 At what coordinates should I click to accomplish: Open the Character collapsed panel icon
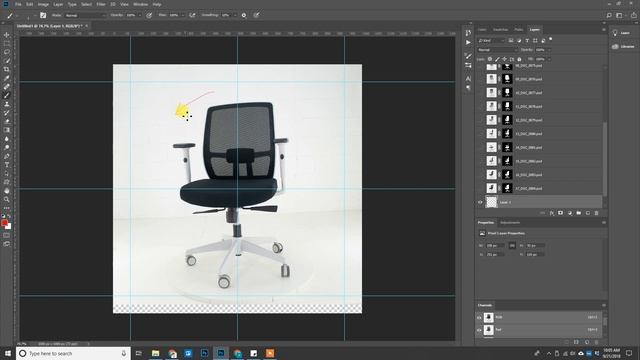[x=468, y=78]
